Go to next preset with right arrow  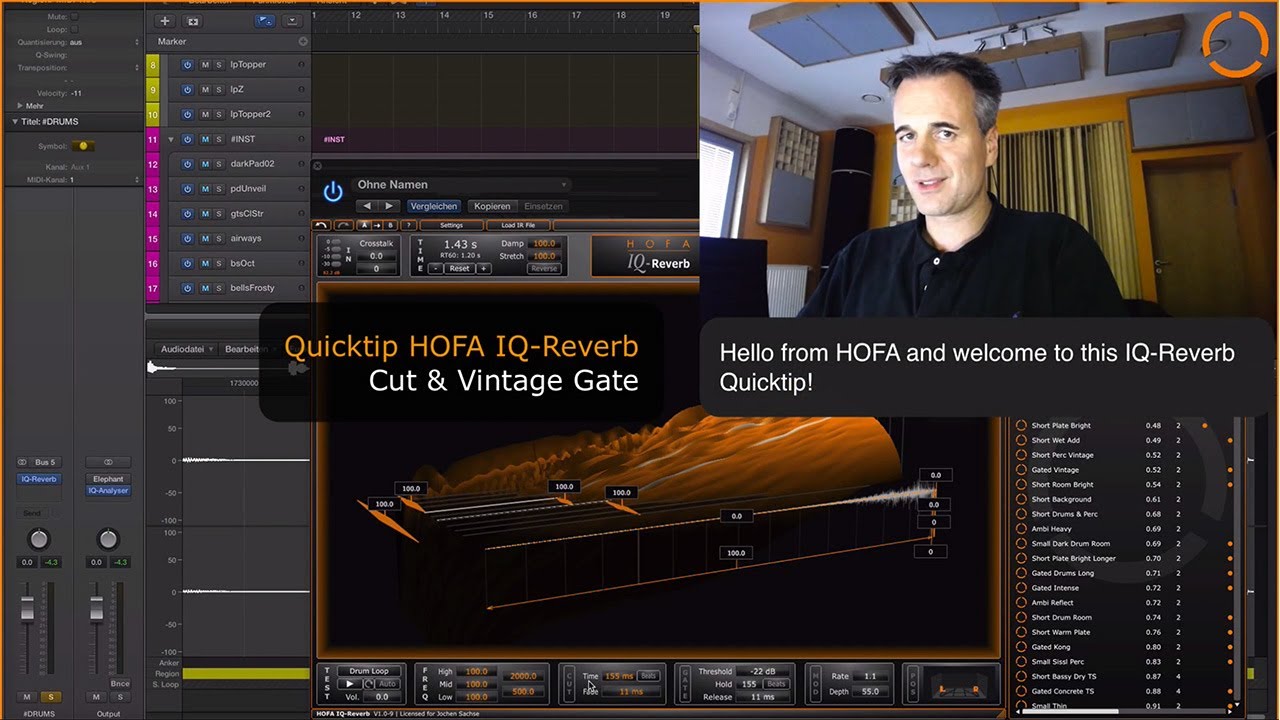390,206
